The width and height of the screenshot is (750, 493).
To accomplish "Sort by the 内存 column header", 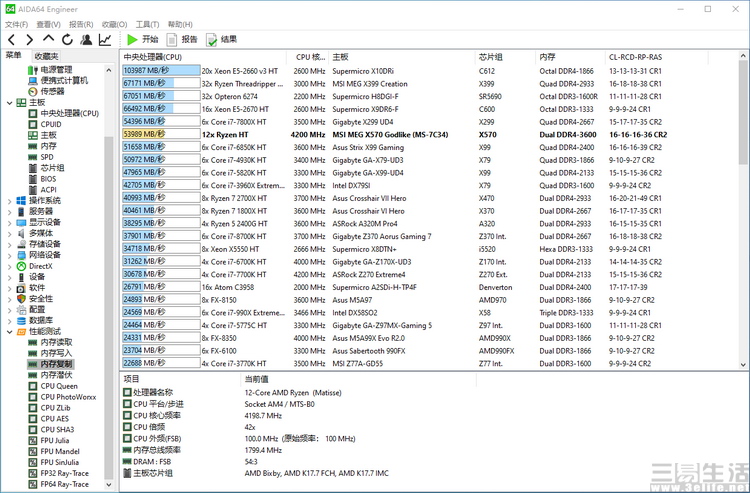I will pos(570,57).
